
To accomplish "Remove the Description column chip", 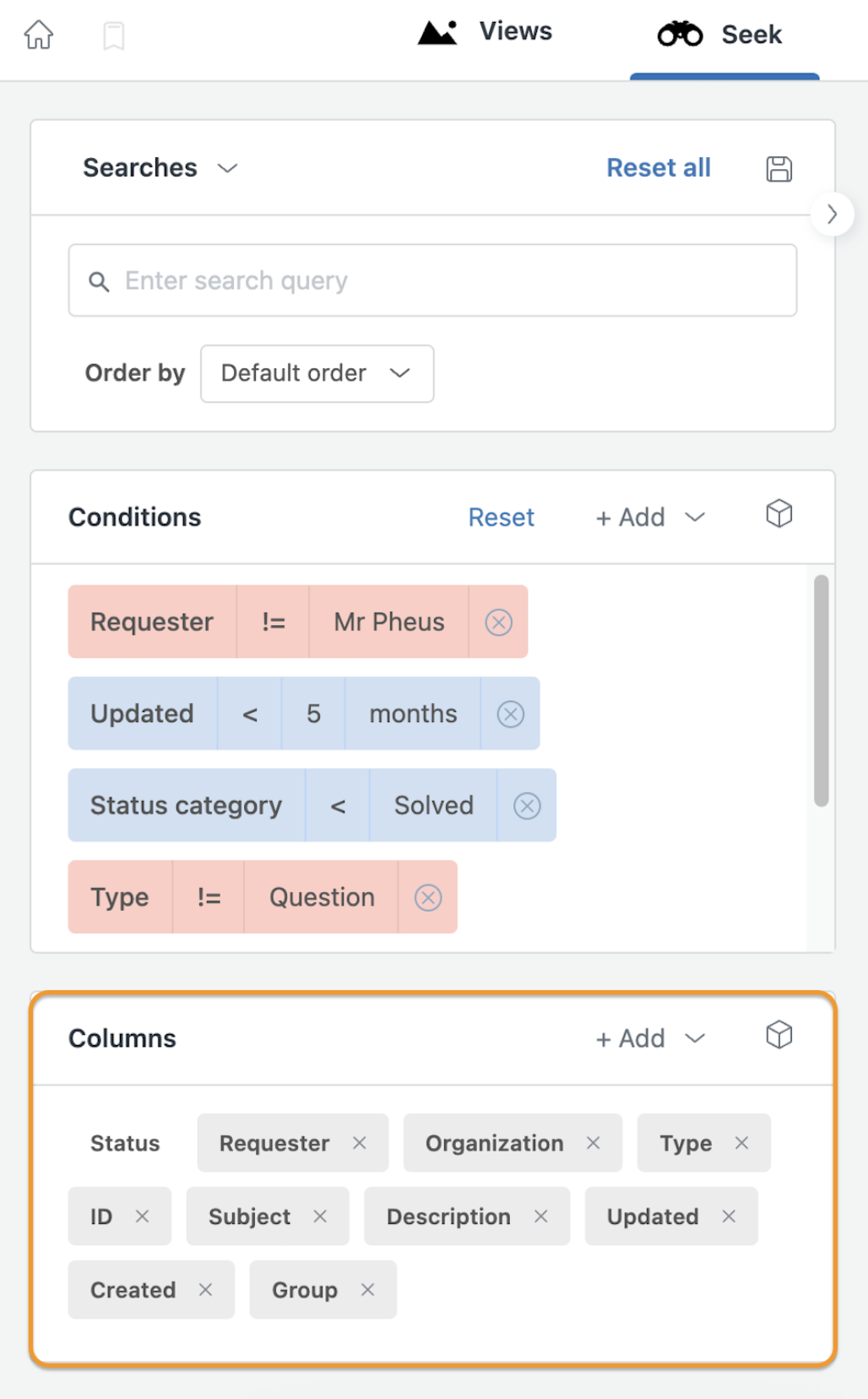I will pos(541,1217).
